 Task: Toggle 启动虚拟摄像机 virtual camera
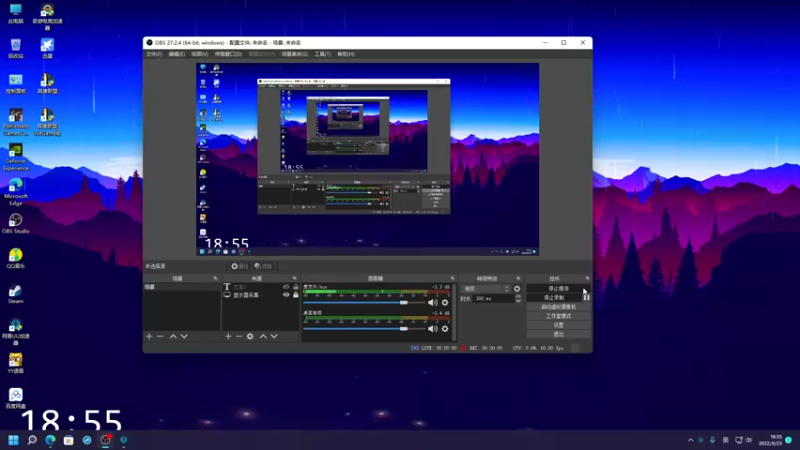coord(558,307)
